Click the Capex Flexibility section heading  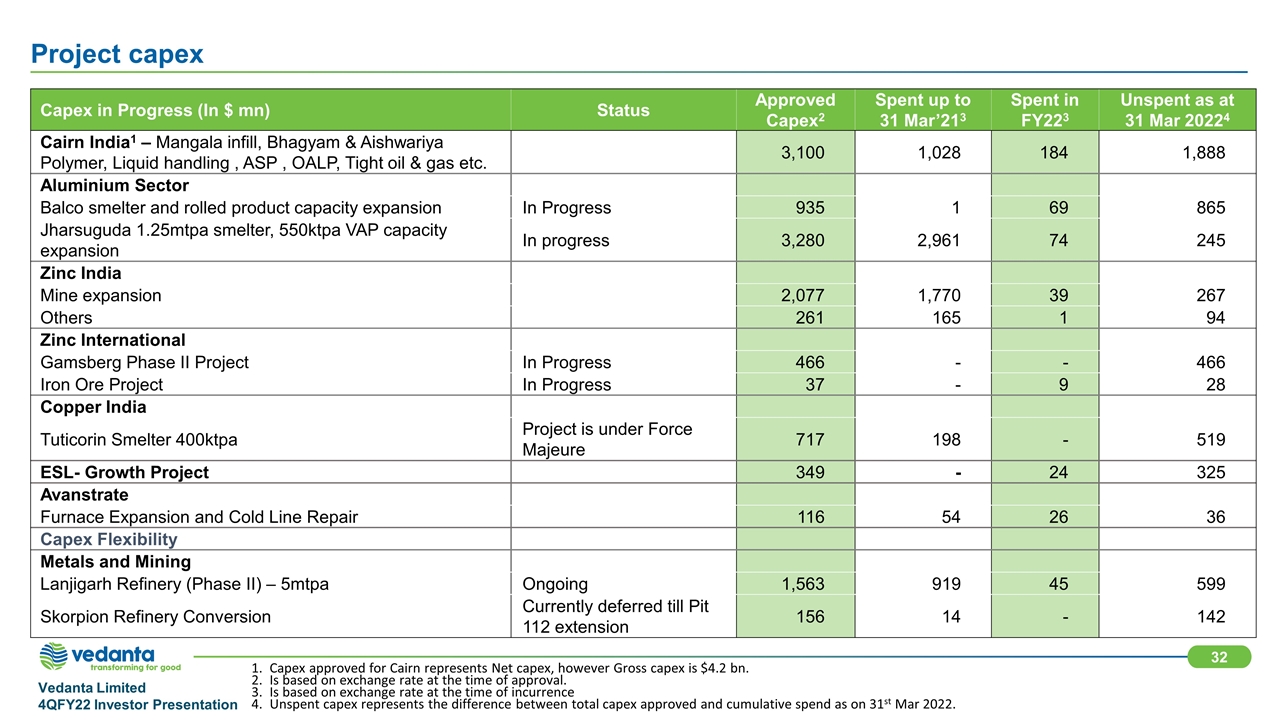click(108, 540)
